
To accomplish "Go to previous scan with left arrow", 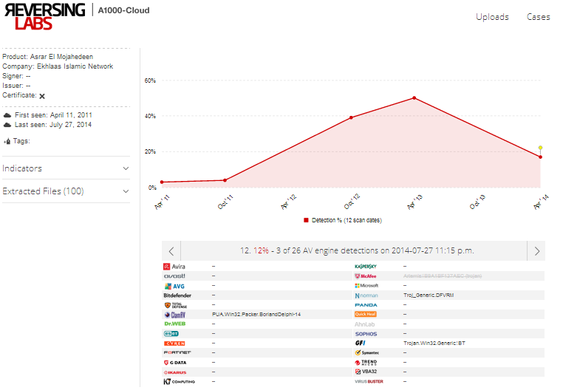I will tap(171, 251).
